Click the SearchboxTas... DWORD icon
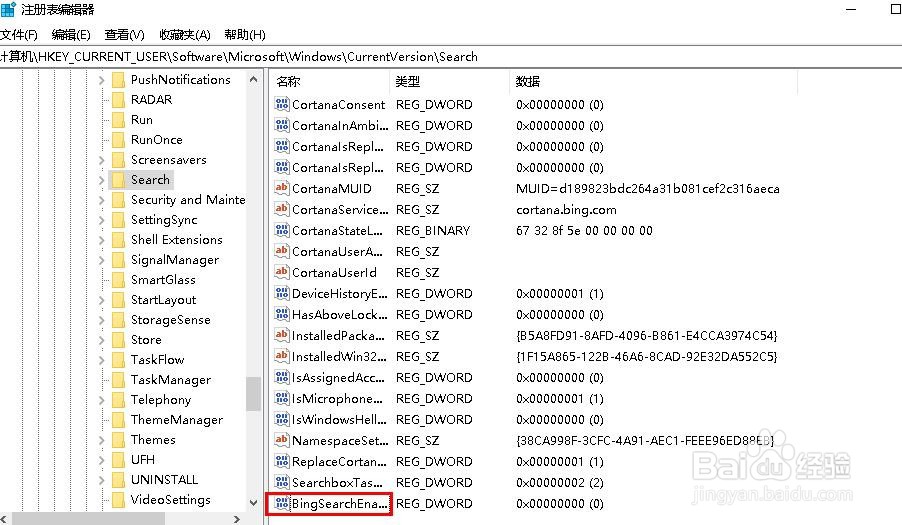The height and width of the screenshot is (525, 902). (x=282, y=482)
